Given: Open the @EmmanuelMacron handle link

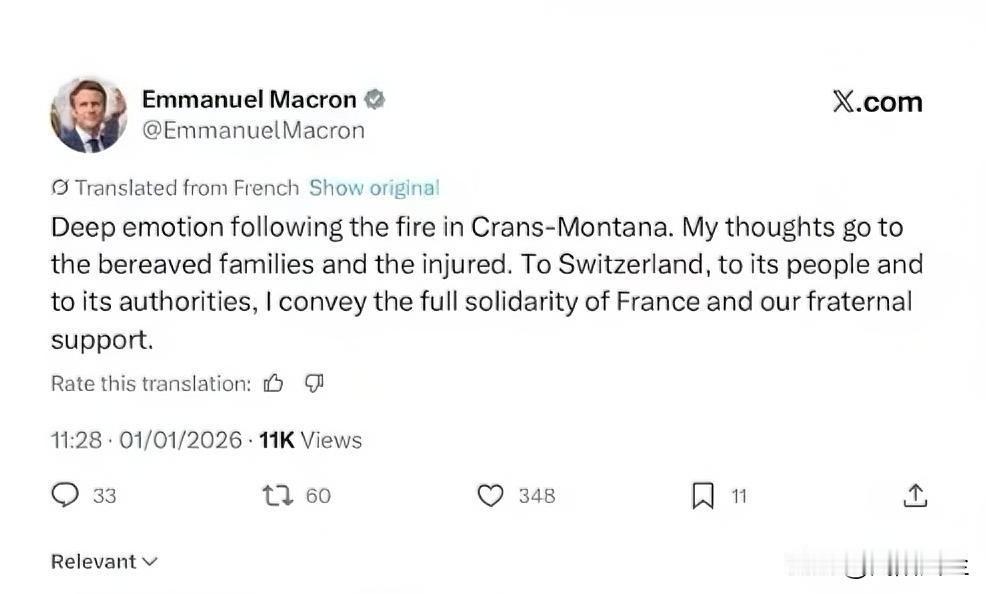Looking at the screenshot, I should tap(253, 130).
